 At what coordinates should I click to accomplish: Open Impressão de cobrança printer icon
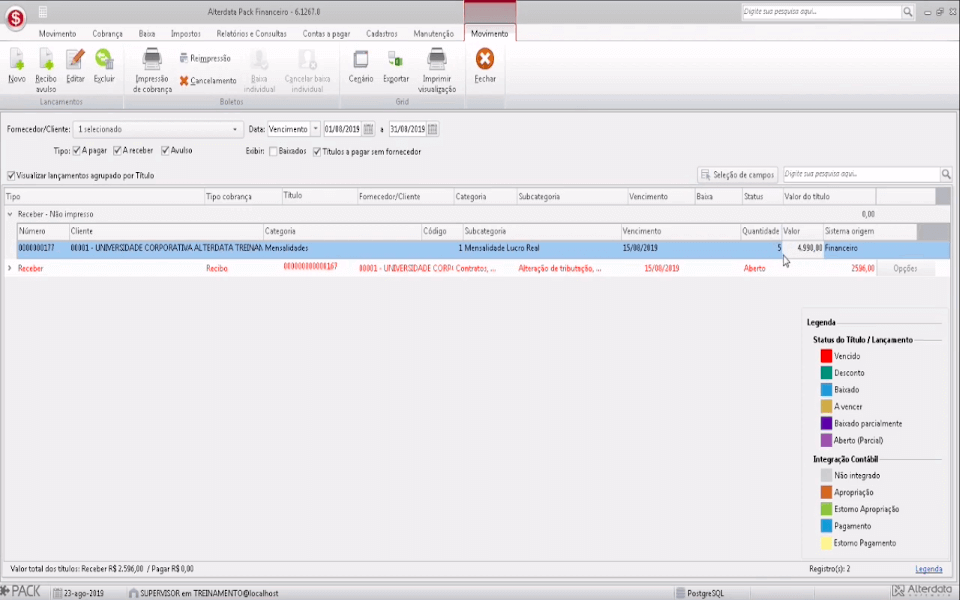click(152, 60)
